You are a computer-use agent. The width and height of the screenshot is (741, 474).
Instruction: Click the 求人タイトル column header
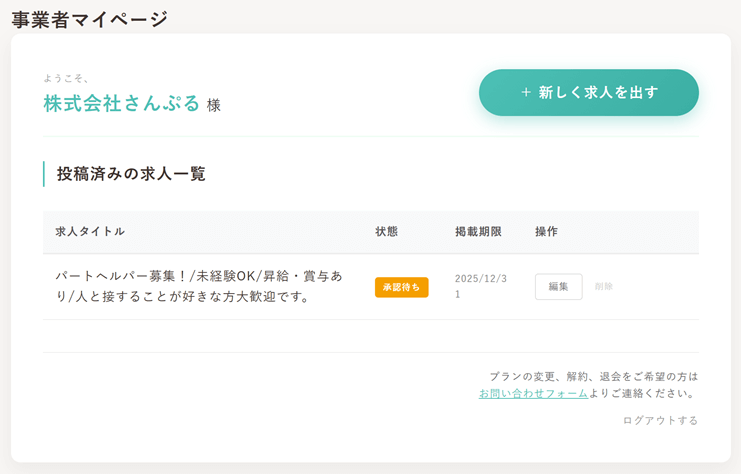coord(90,232)
